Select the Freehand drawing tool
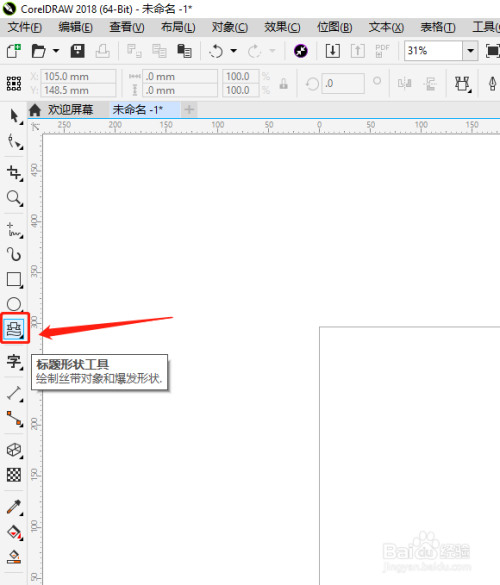 pos(15,229)
